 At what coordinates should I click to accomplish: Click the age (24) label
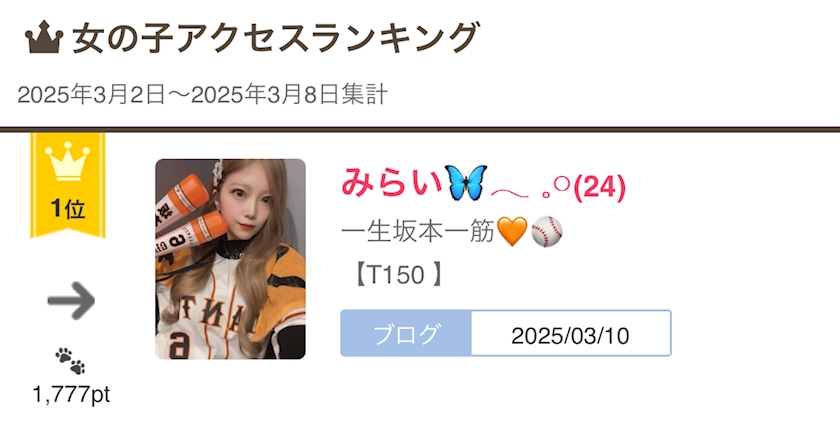[599, 188]
